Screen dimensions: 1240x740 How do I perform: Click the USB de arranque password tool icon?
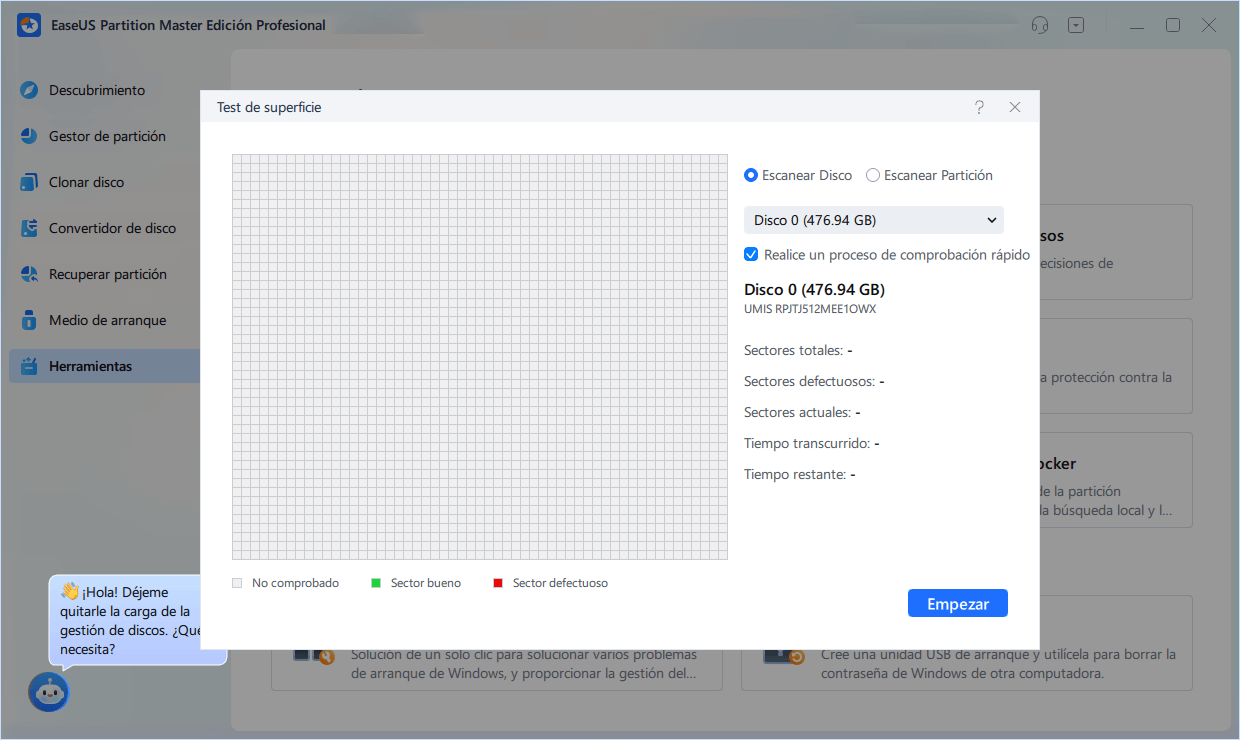pos(783,656)
